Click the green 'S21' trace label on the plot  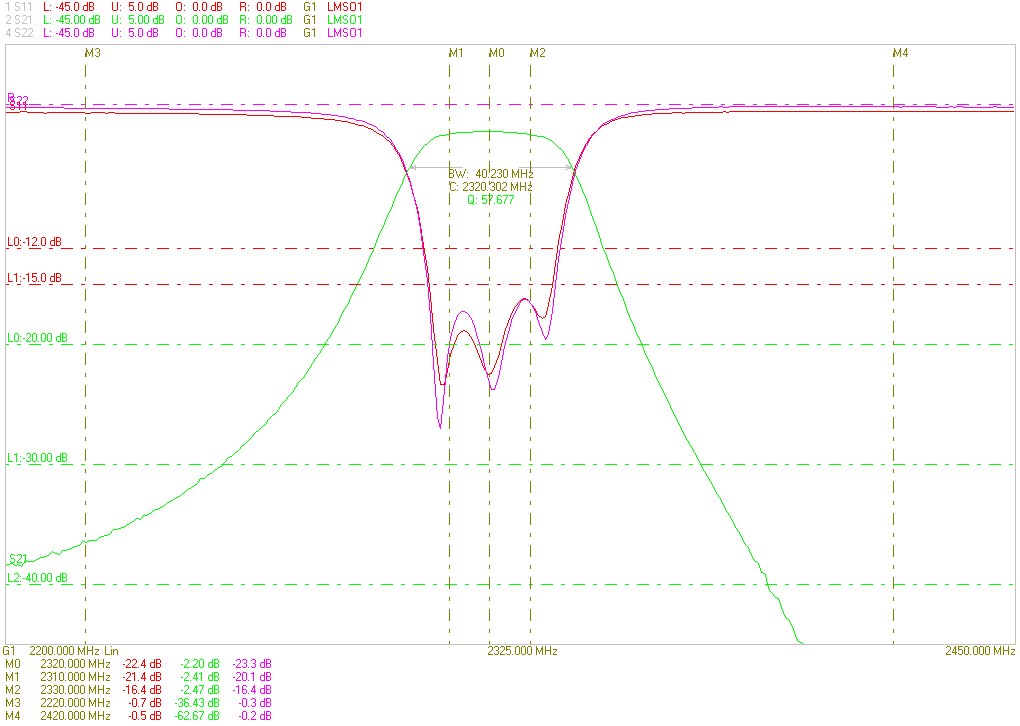pos(18,559)
